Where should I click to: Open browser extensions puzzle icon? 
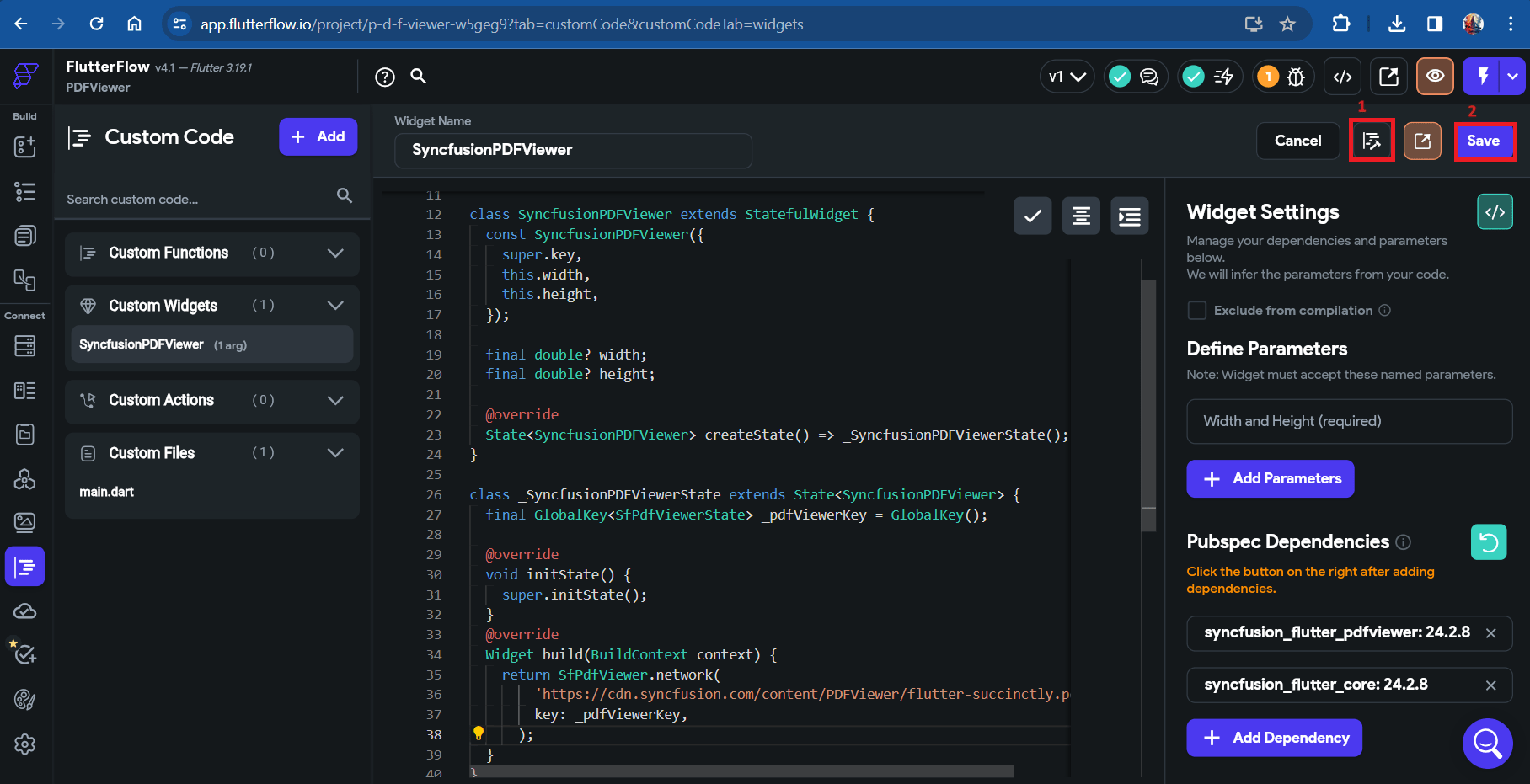tap(1341, 24)
